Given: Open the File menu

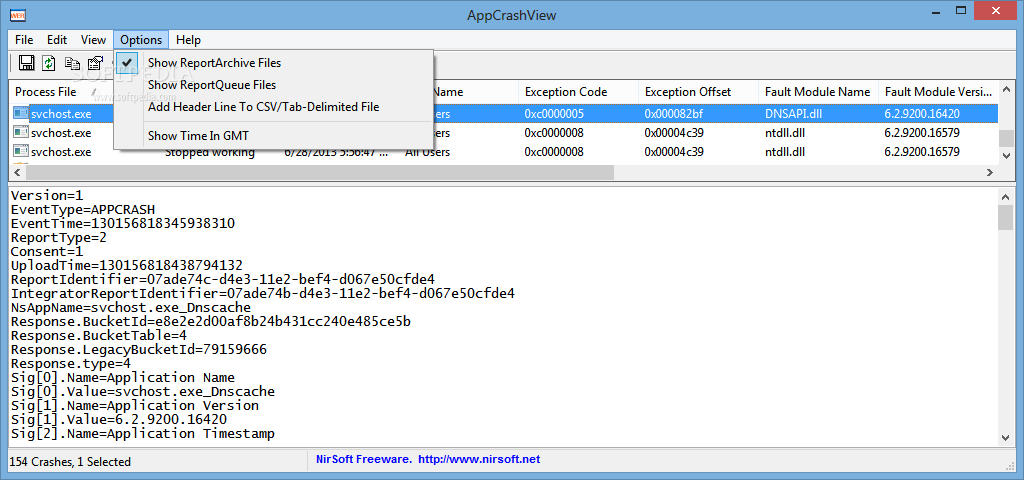Looking at the screenshot, I should pos(24,40).
